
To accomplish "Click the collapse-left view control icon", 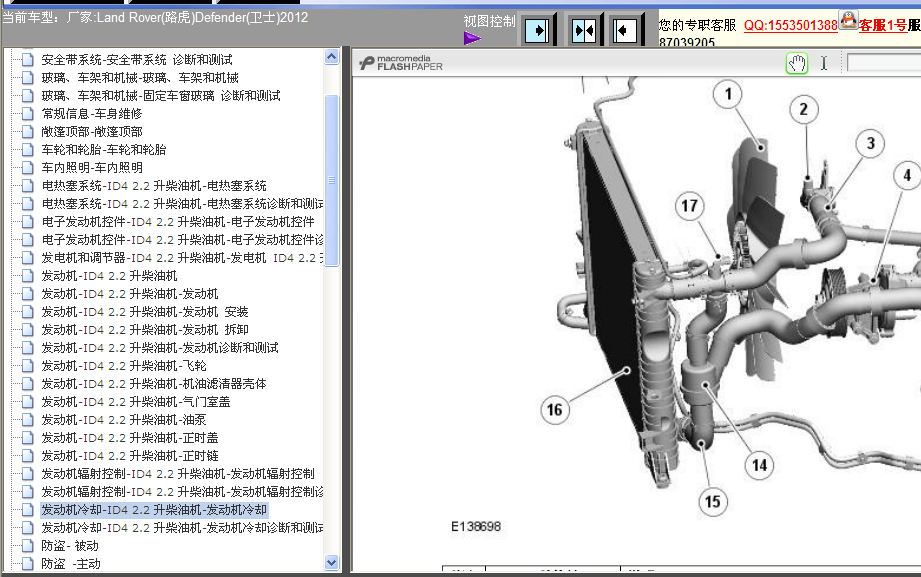I will coord(624,30).
